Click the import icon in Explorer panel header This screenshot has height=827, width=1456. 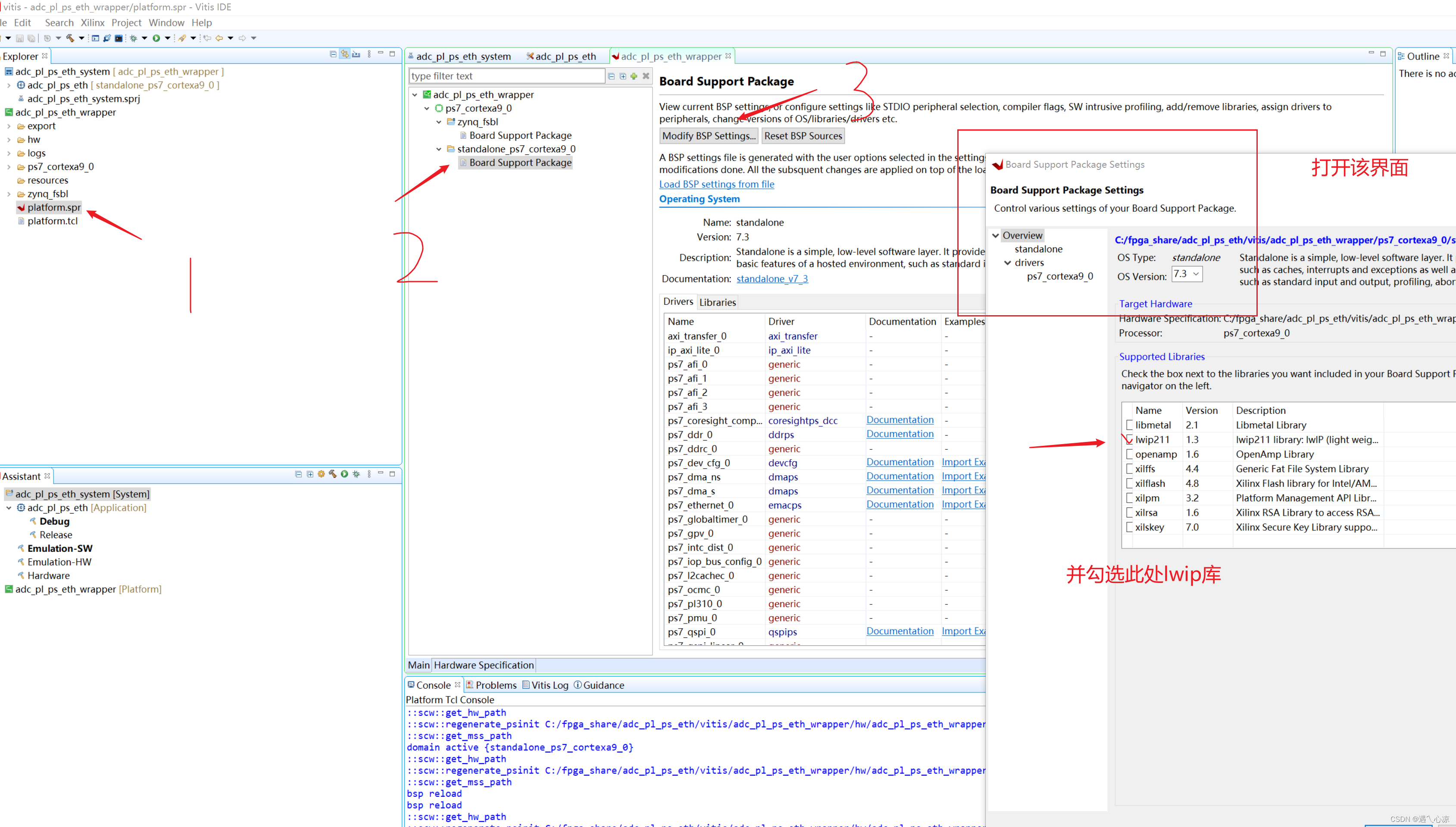click(356, 54)
